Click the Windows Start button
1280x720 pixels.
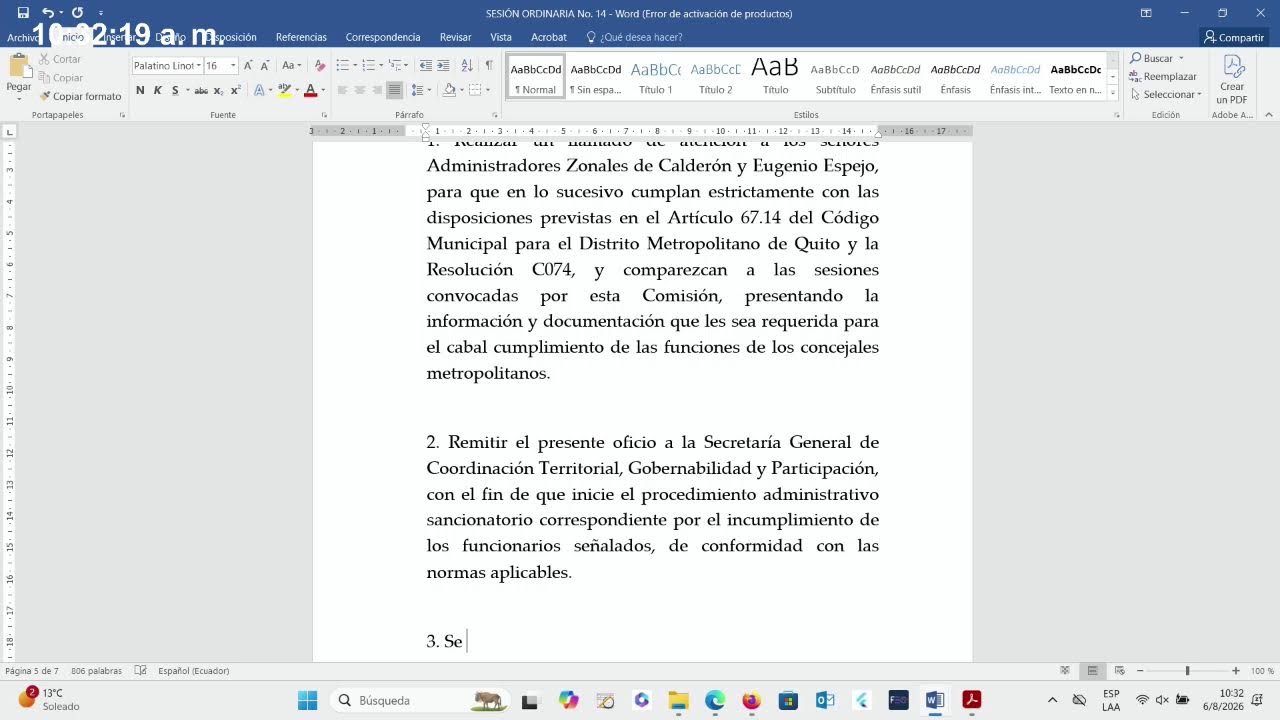pos(307,700)
